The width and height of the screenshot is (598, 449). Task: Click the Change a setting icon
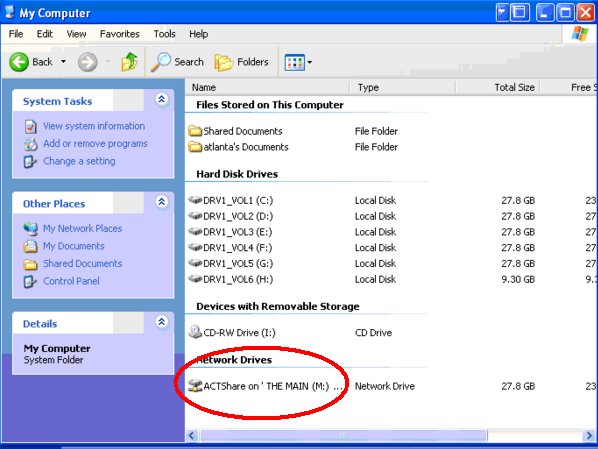[x=31, y=161]
